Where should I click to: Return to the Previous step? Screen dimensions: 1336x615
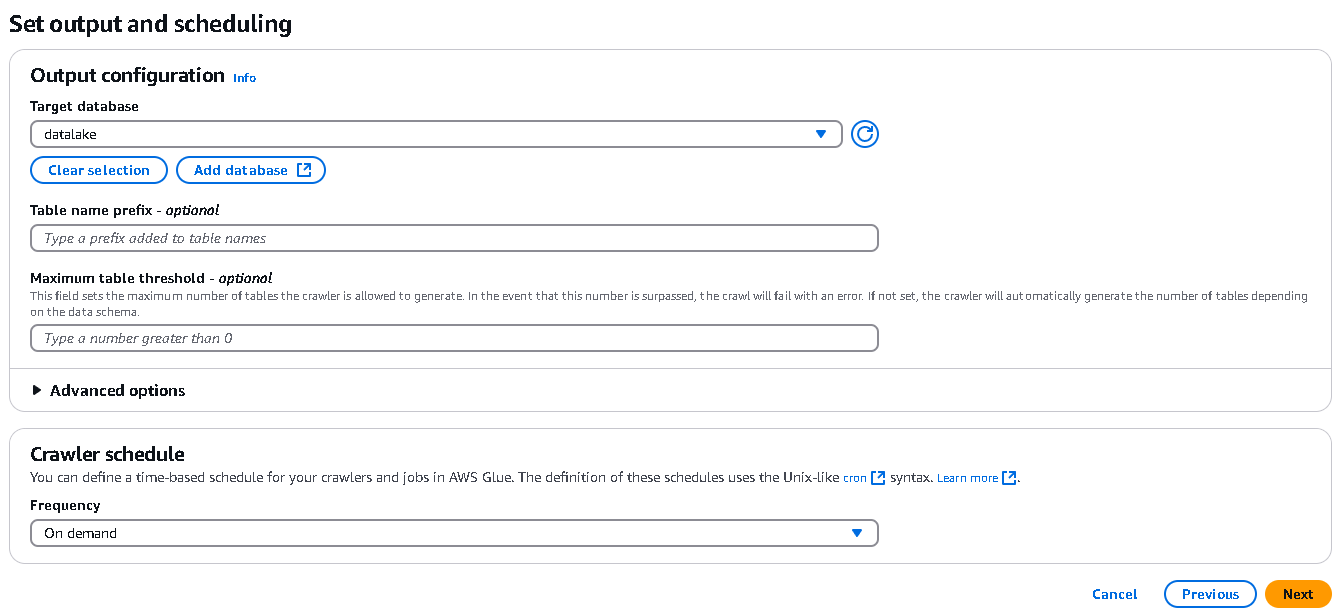(1210, 594)
